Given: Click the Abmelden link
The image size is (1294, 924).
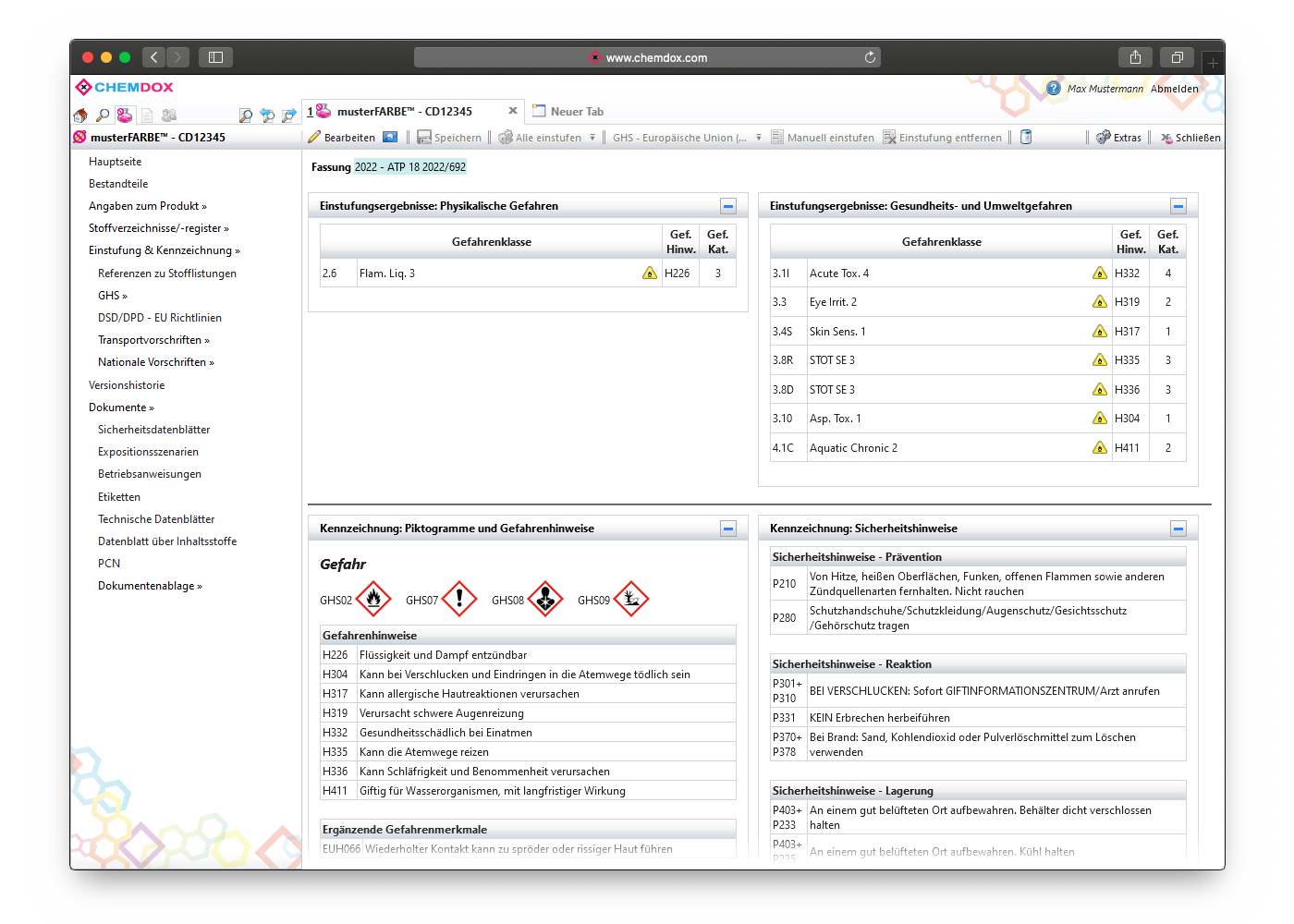Looking at the screenshot, I should (1174, 89).
